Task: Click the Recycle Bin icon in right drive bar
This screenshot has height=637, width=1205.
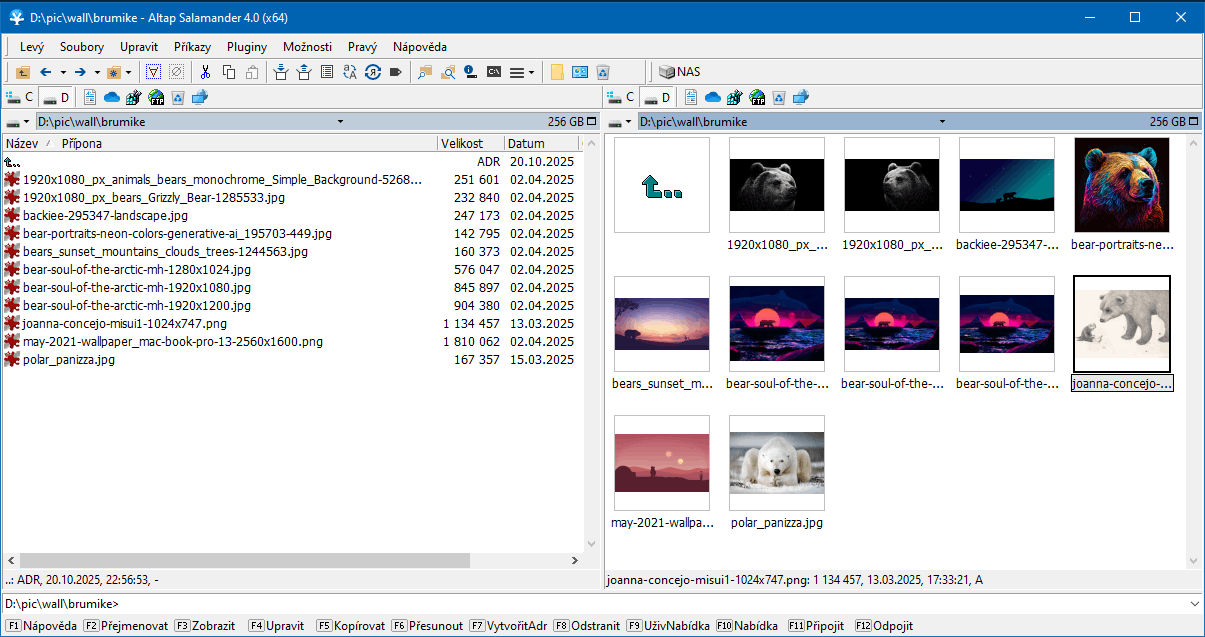Action: (x=778, y=97)
